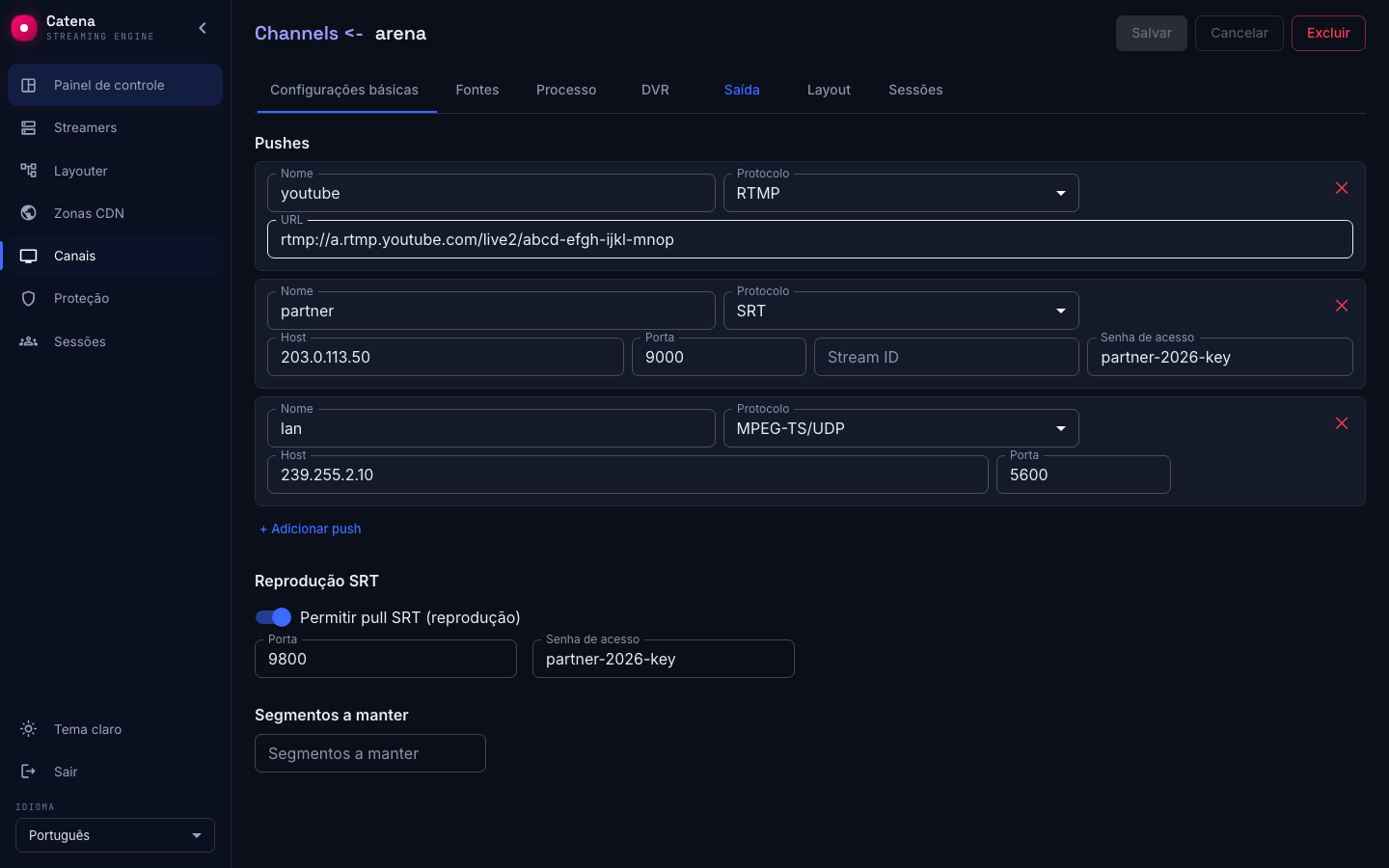Click the Cancelar button
The width and height of the screenshot is (1389, 868).
(1239, 33)
